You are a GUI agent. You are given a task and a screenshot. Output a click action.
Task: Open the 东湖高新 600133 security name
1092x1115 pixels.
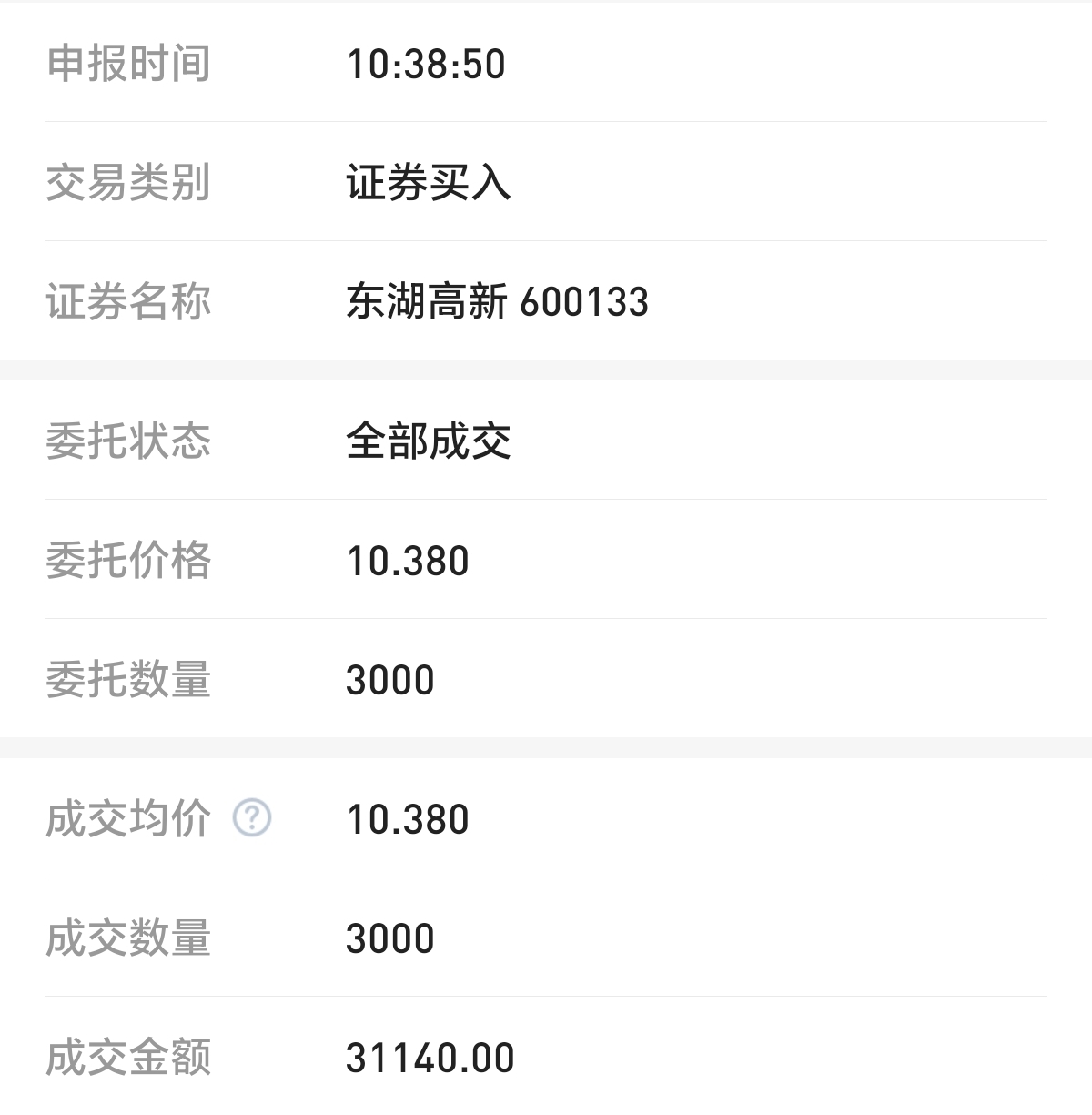pyautogui.click(x=497, y=302)
